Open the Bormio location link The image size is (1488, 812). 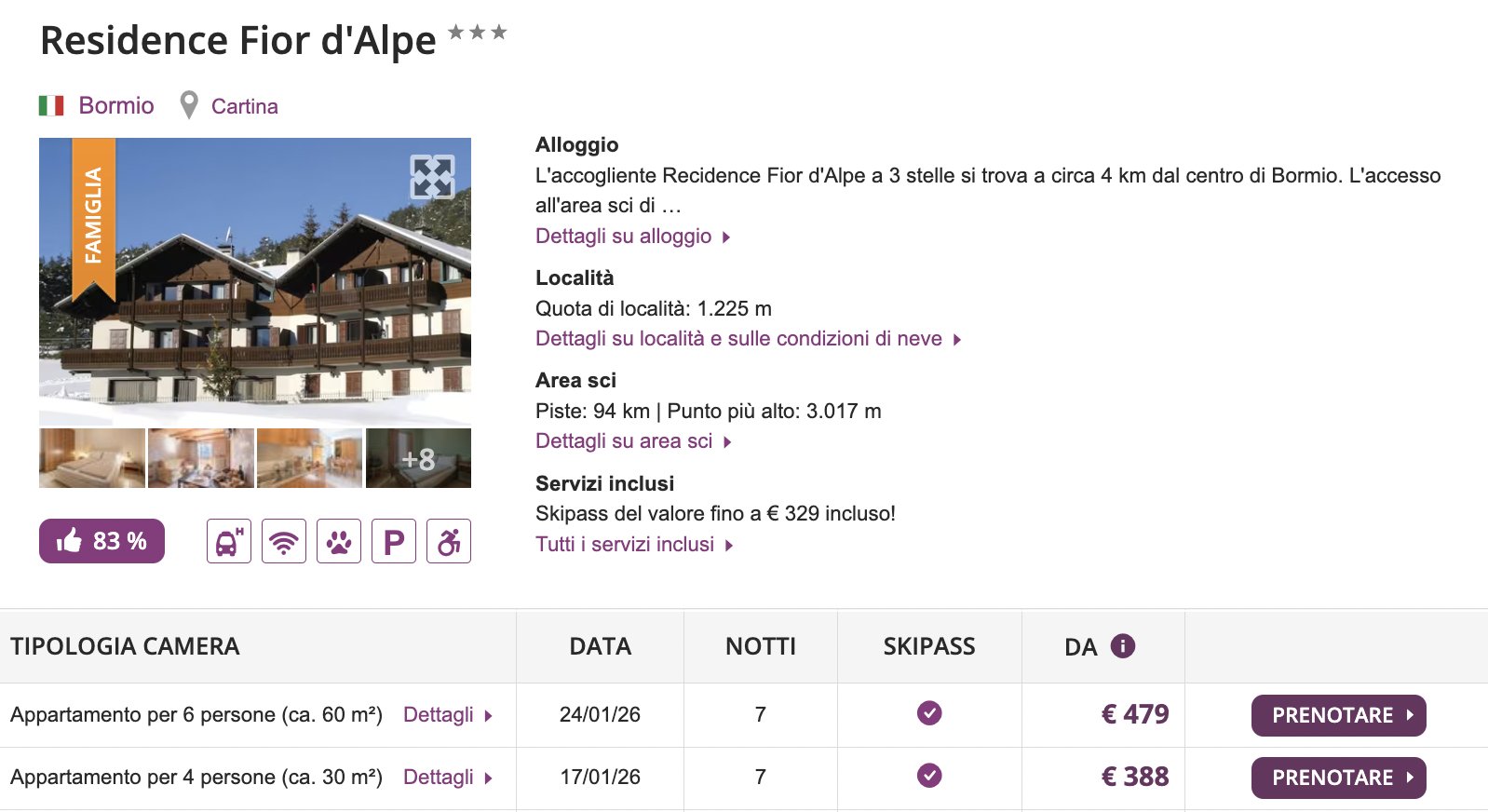[x=115, y=105]
